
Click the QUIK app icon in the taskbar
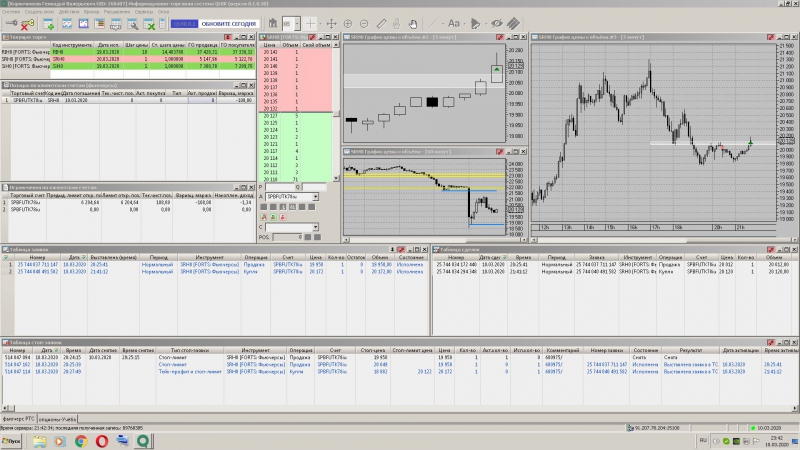(143, 441)
